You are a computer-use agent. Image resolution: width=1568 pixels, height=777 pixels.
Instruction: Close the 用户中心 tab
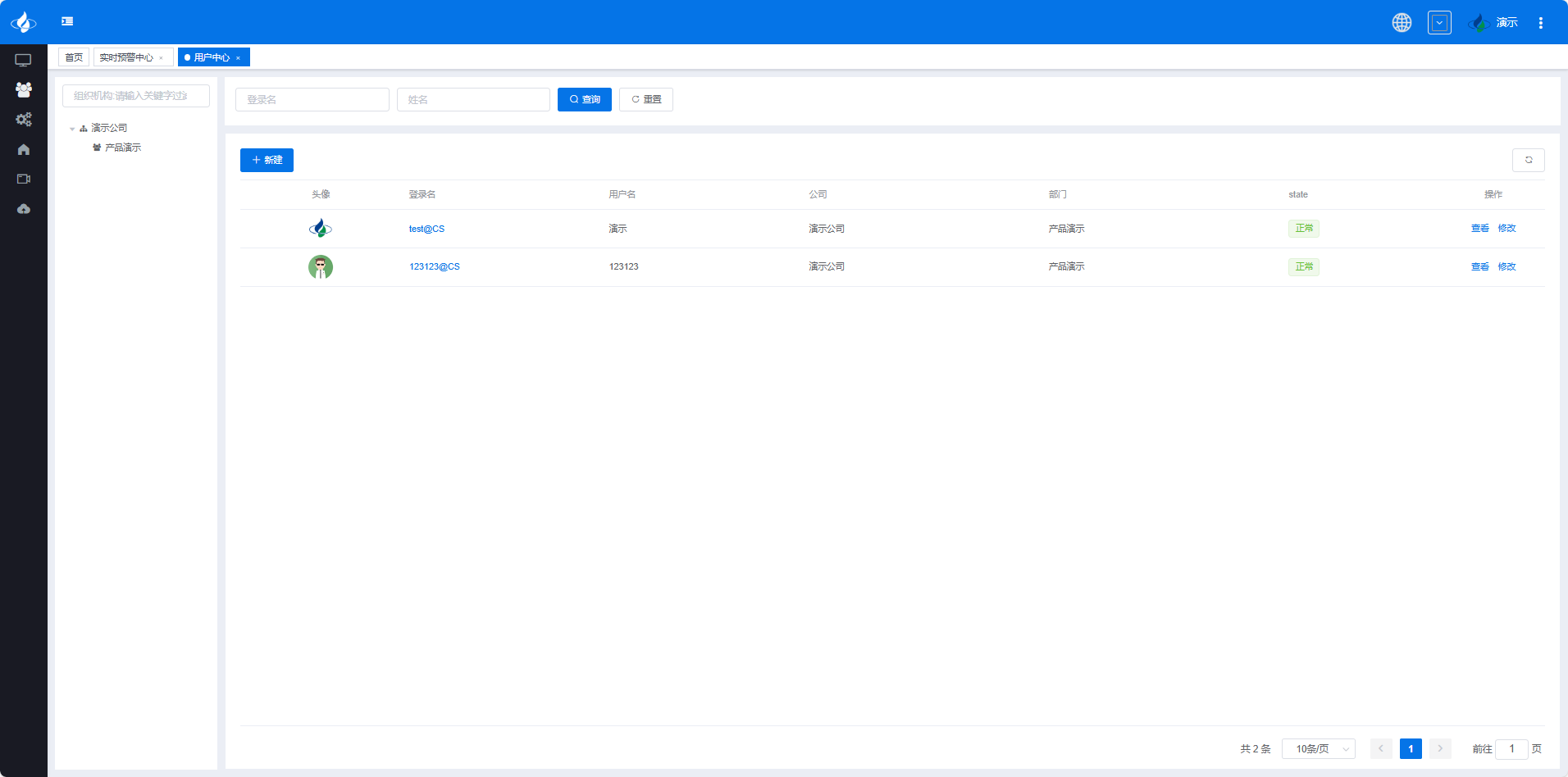(x=239, y=57)
